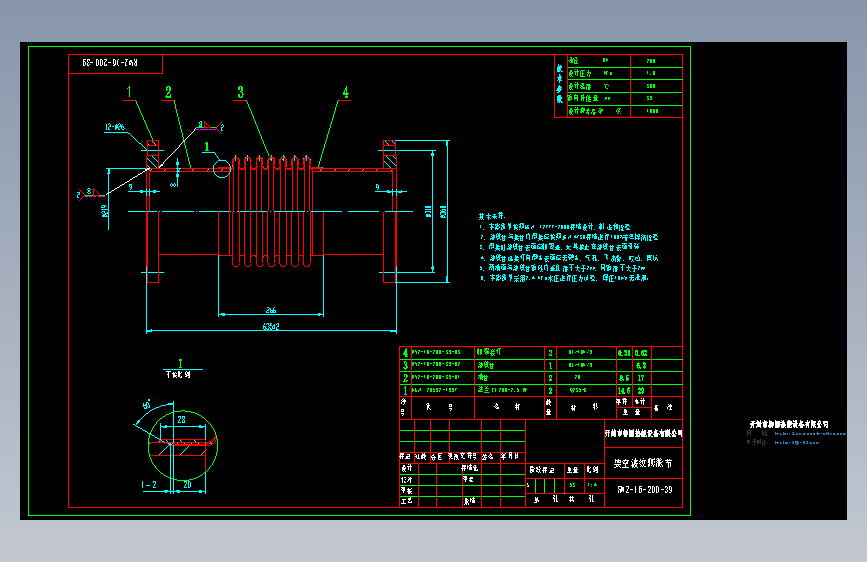Click the inner vertical diameter dimension at right
This screenshot has height=562, width=867.
pos(428,211)
